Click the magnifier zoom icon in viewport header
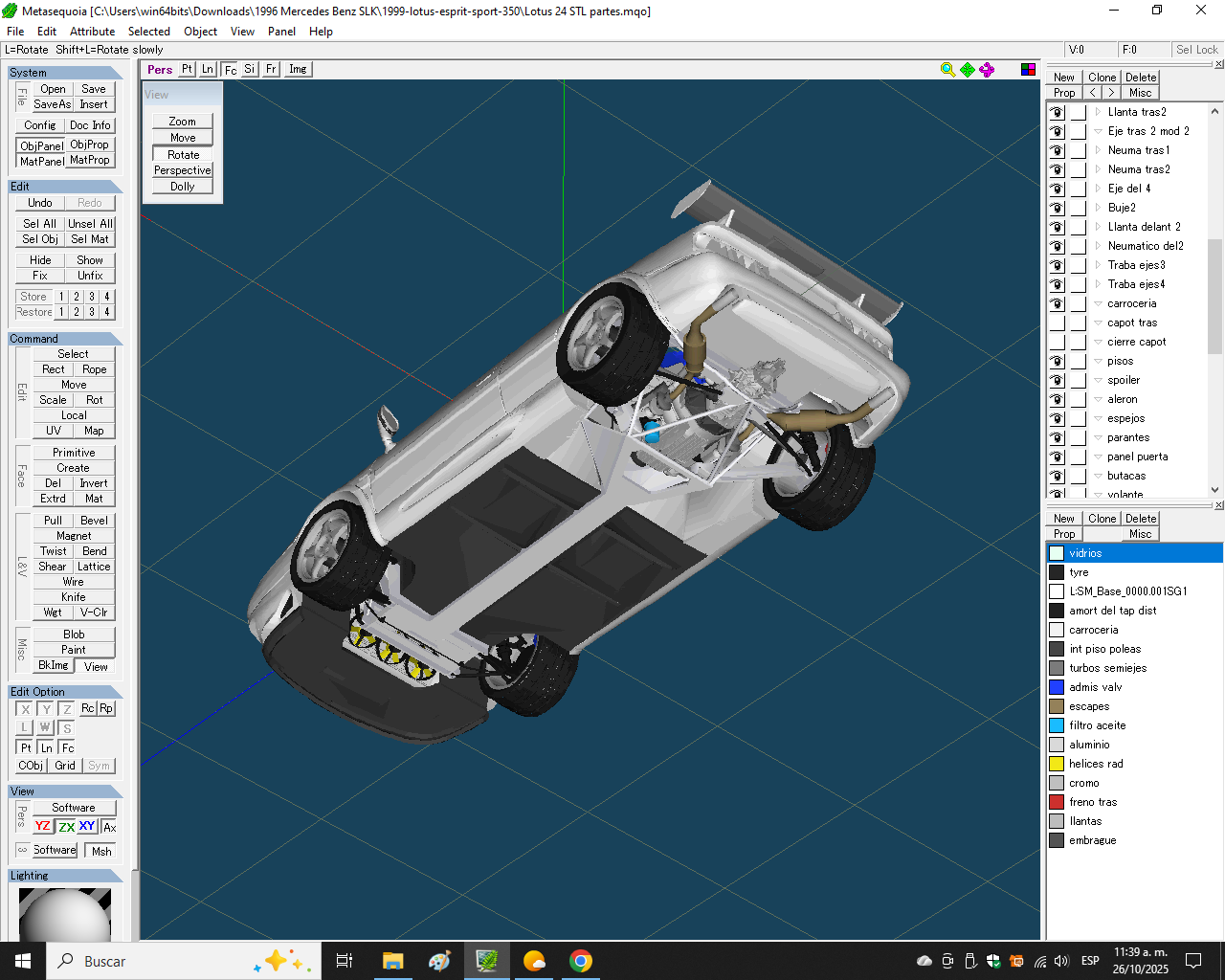This screenshot has width=1225, height=980. pos(947,69)
